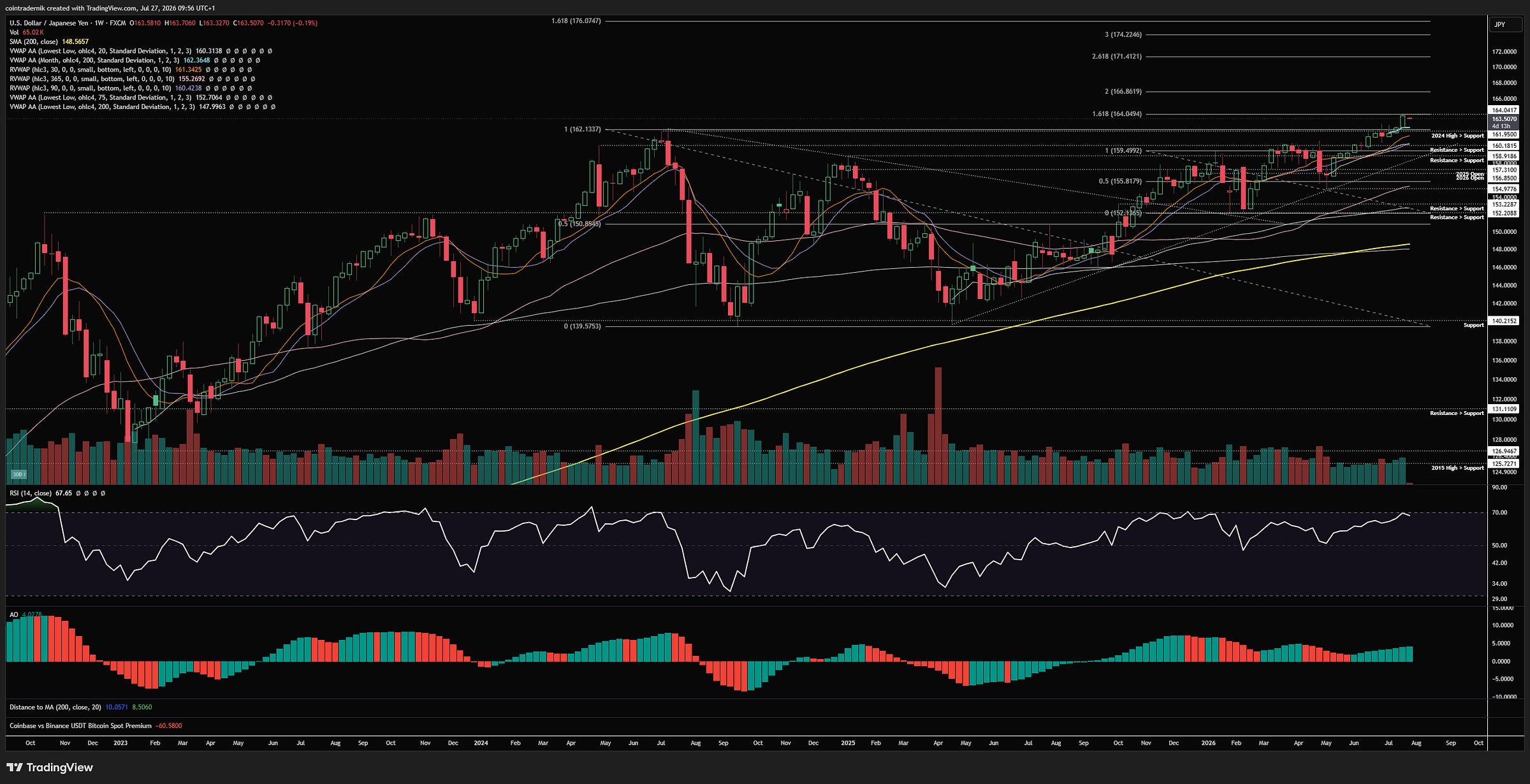1530x784 pixels.
Task: Click the 1 (159.4992) Fibonacci level label
Action: tap(1123, 150)
